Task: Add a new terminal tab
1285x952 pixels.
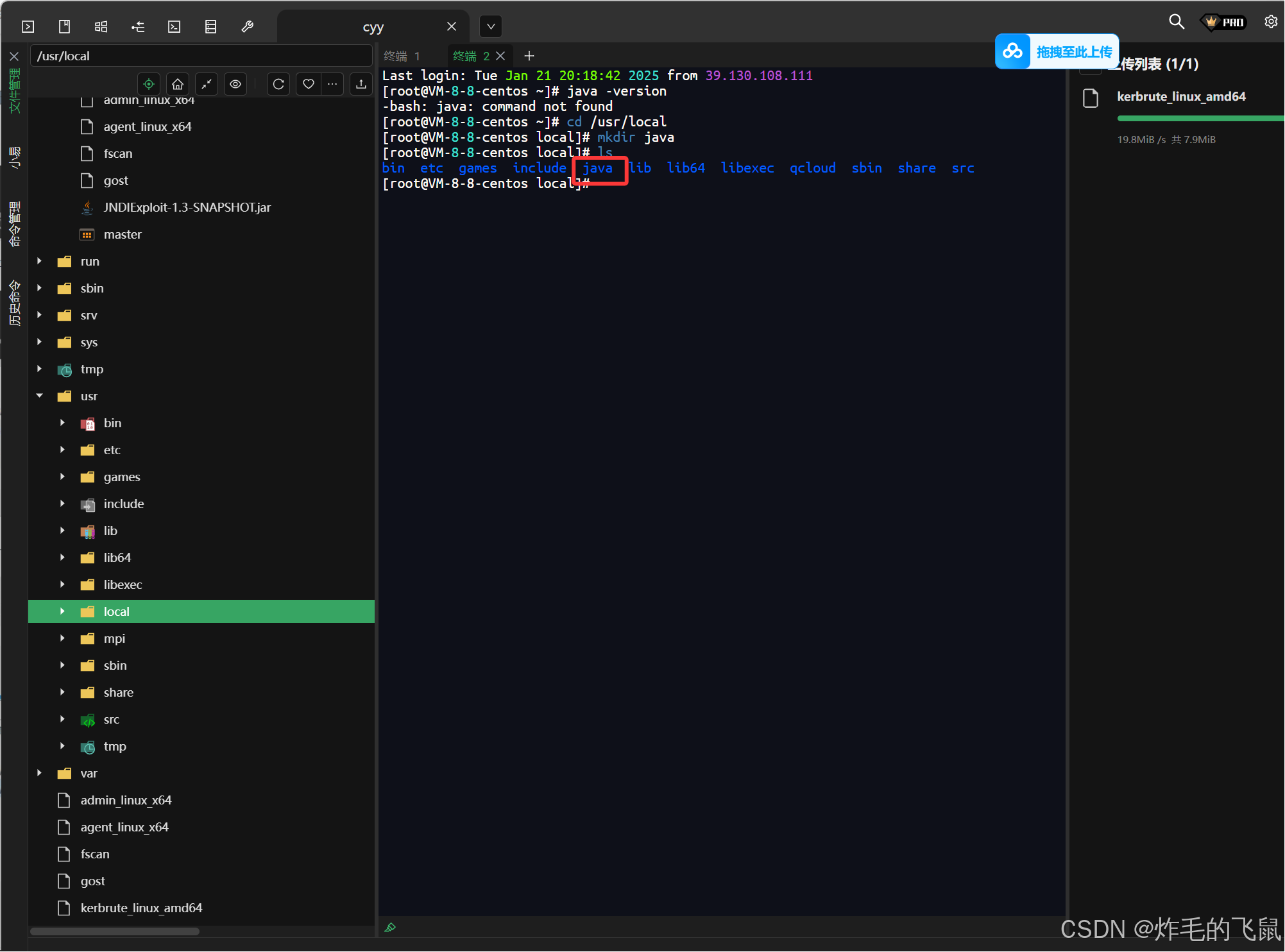Action: pyautogui.click(x=529, y=56)
